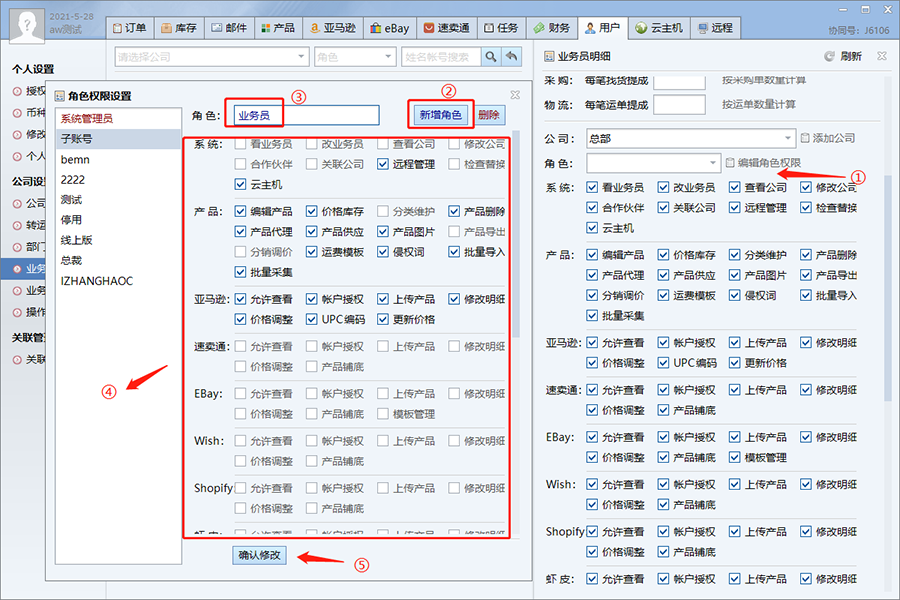Click the 转运 sidebar icon

coord(17,226)
